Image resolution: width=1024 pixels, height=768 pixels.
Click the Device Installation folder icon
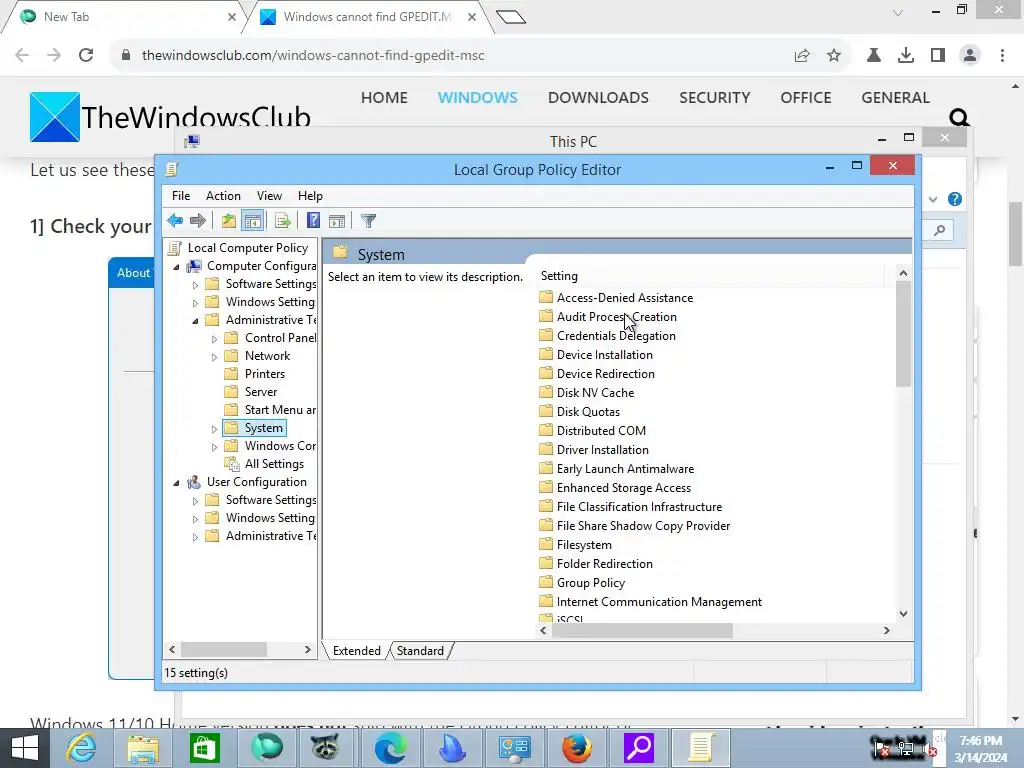pos(546,354)
